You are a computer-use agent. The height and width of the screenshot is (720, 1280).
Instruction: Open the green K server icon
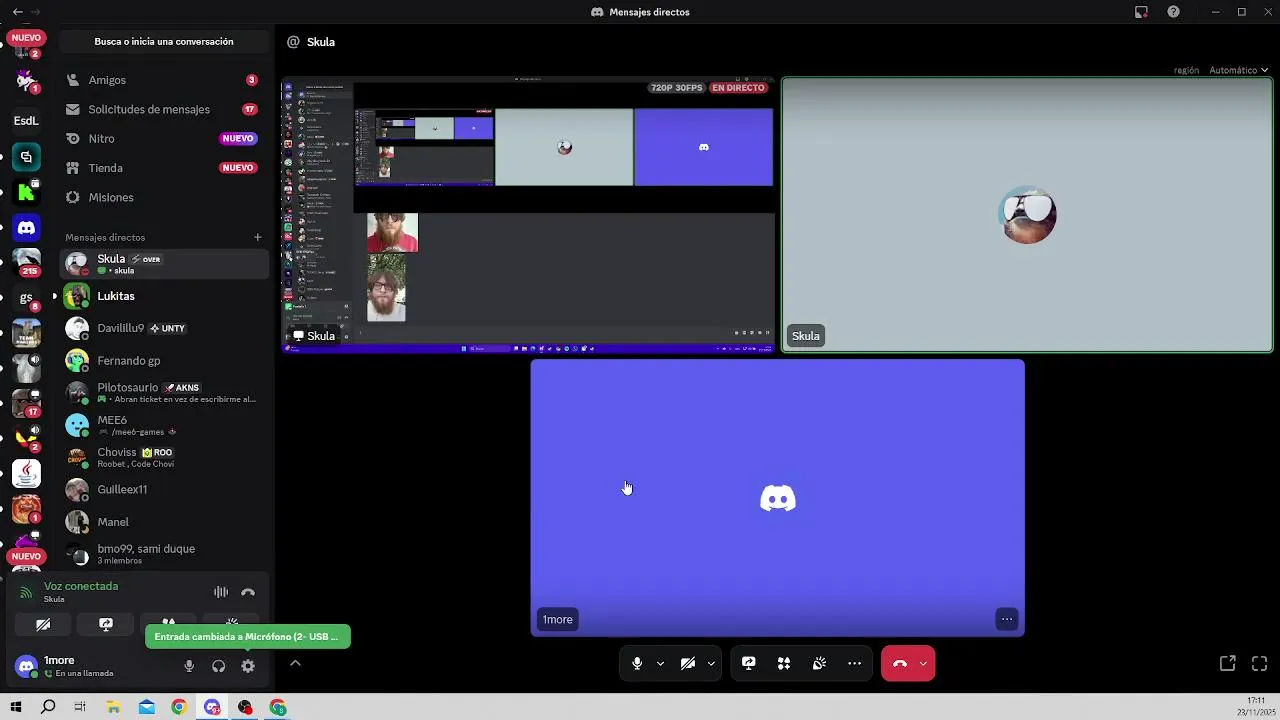[x=26, y=192]
